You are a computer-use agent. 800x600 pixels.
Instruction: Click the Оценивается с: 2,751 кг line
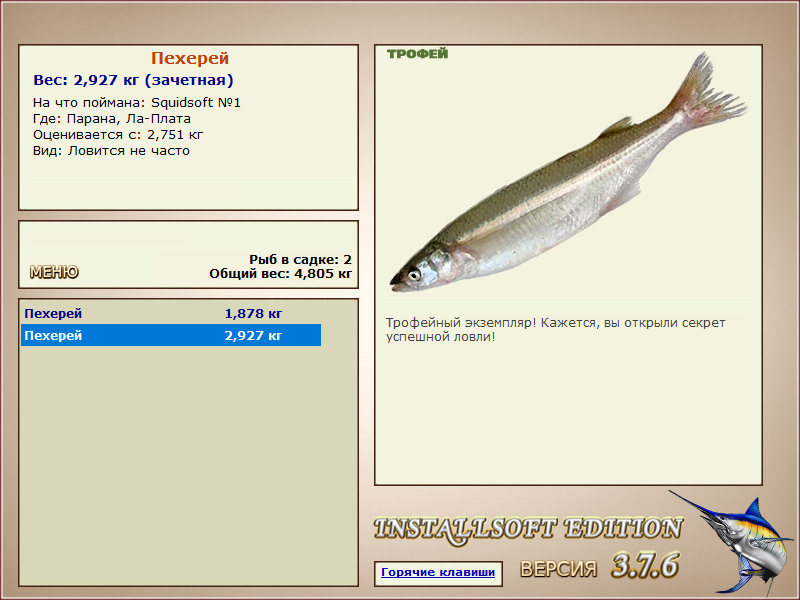[118, 135]
